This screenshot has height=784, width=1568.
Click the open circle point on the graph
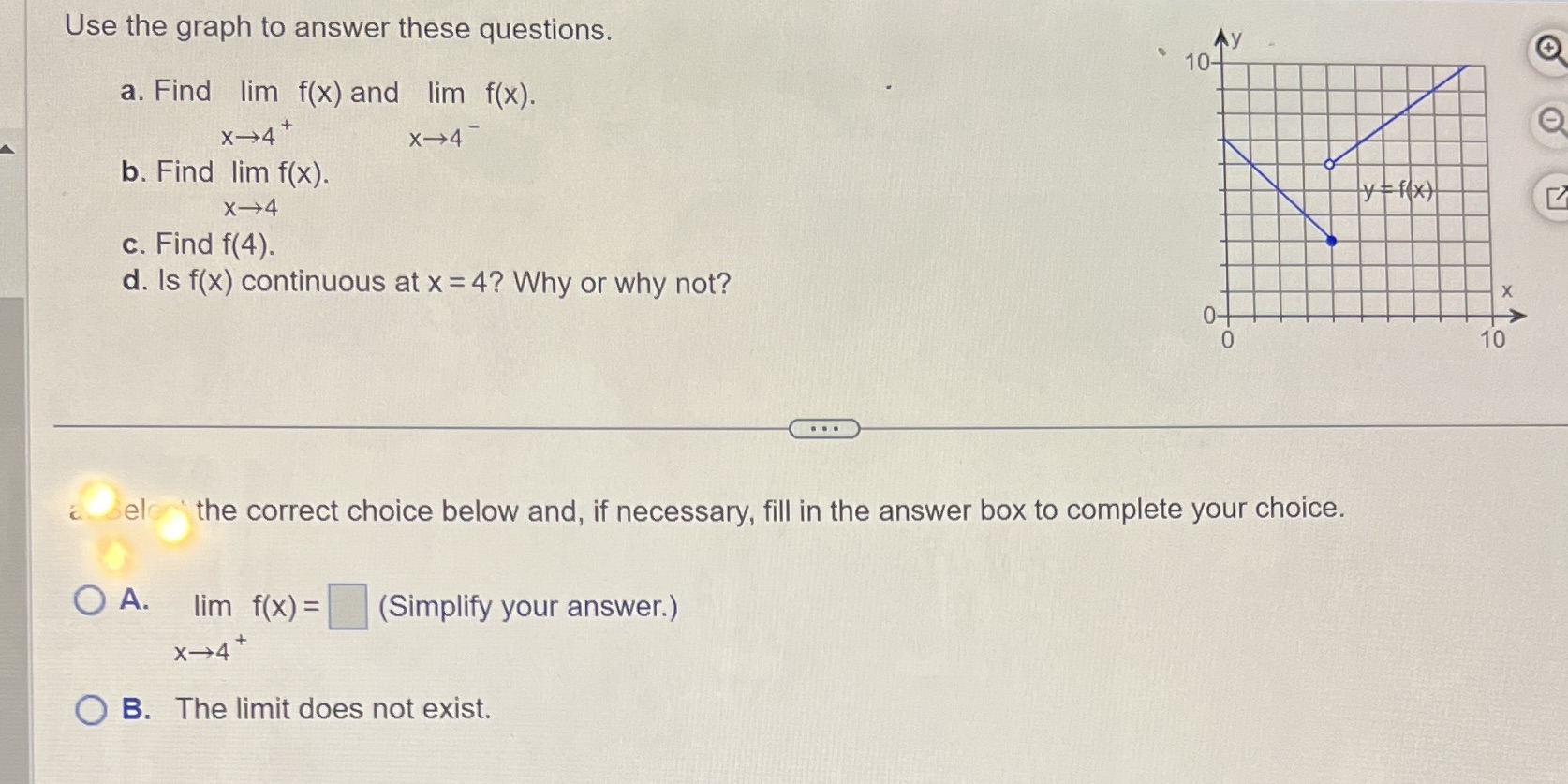(1329, 163)
